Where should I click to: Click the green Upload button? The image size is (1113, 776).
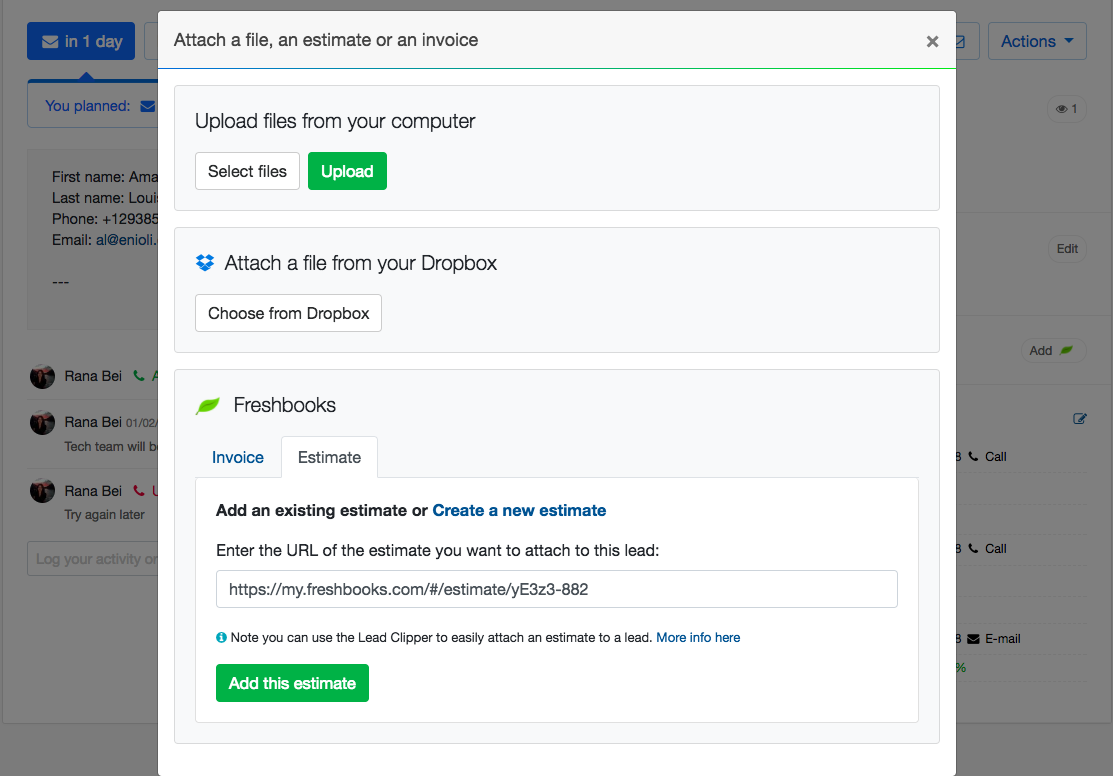(x=347, y=171)
